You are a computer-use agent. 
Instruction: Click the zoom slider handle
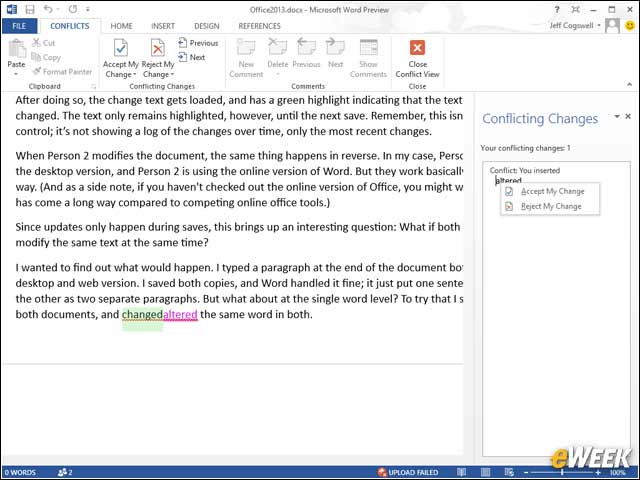coord(562,473)
